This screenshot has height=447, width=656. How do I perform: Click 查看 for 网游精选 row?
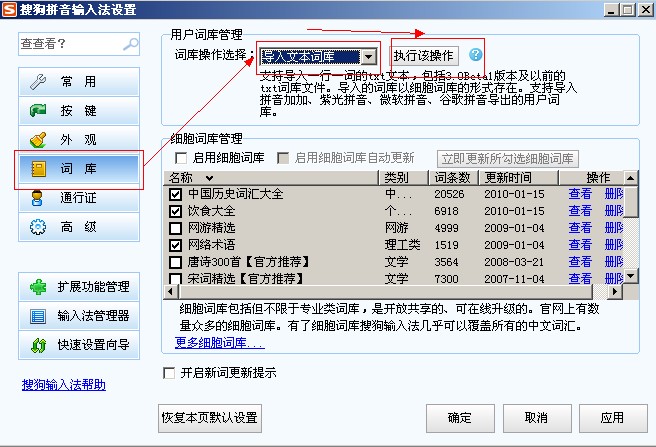pos(580,228)
